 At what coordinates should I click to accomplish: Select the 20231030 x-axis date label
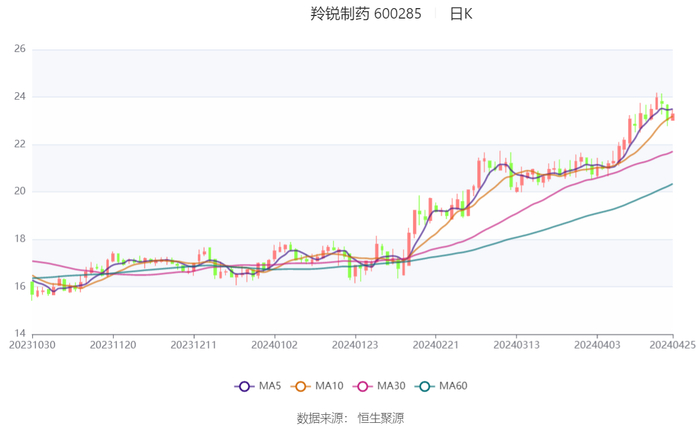click(32, 345)
